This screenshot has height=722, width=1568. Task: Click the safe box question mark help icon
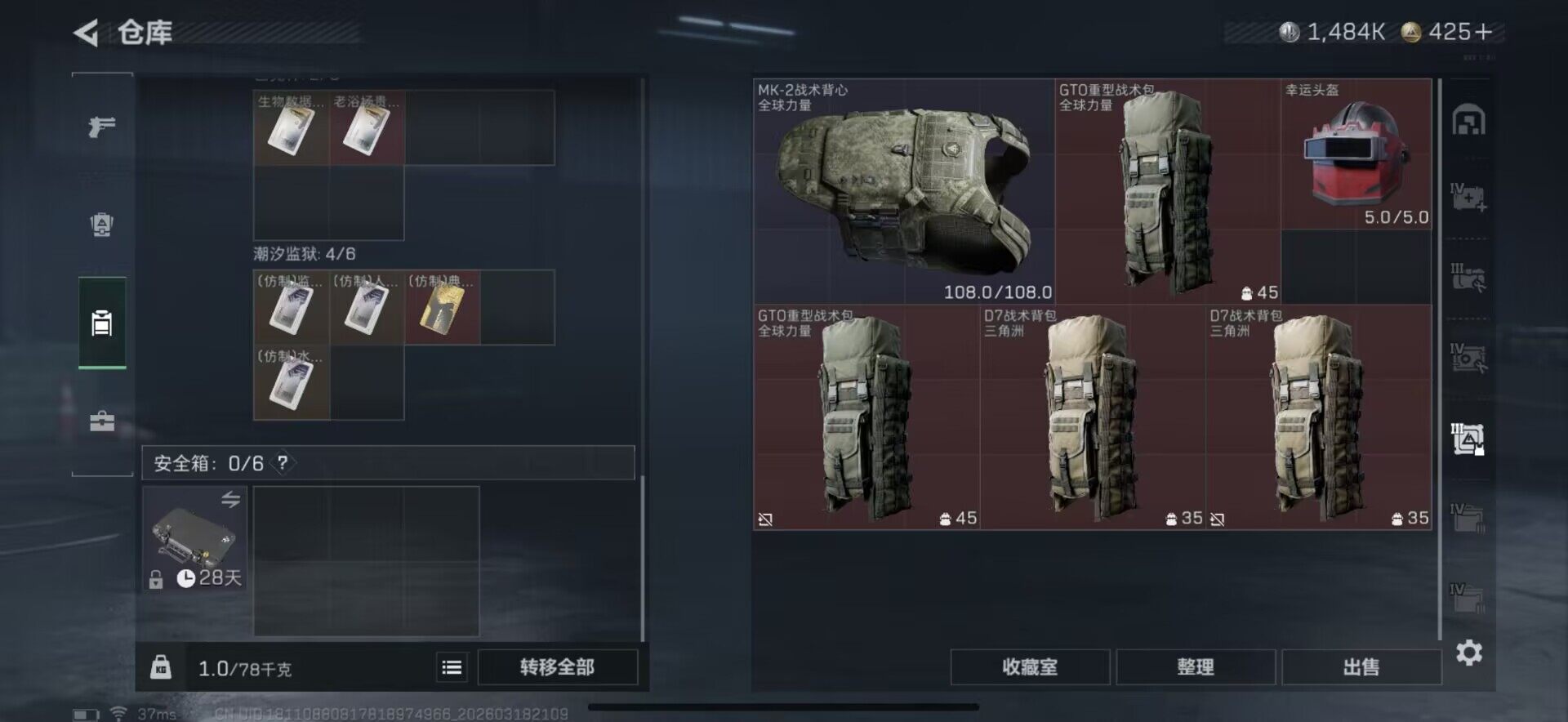(282, 463)
